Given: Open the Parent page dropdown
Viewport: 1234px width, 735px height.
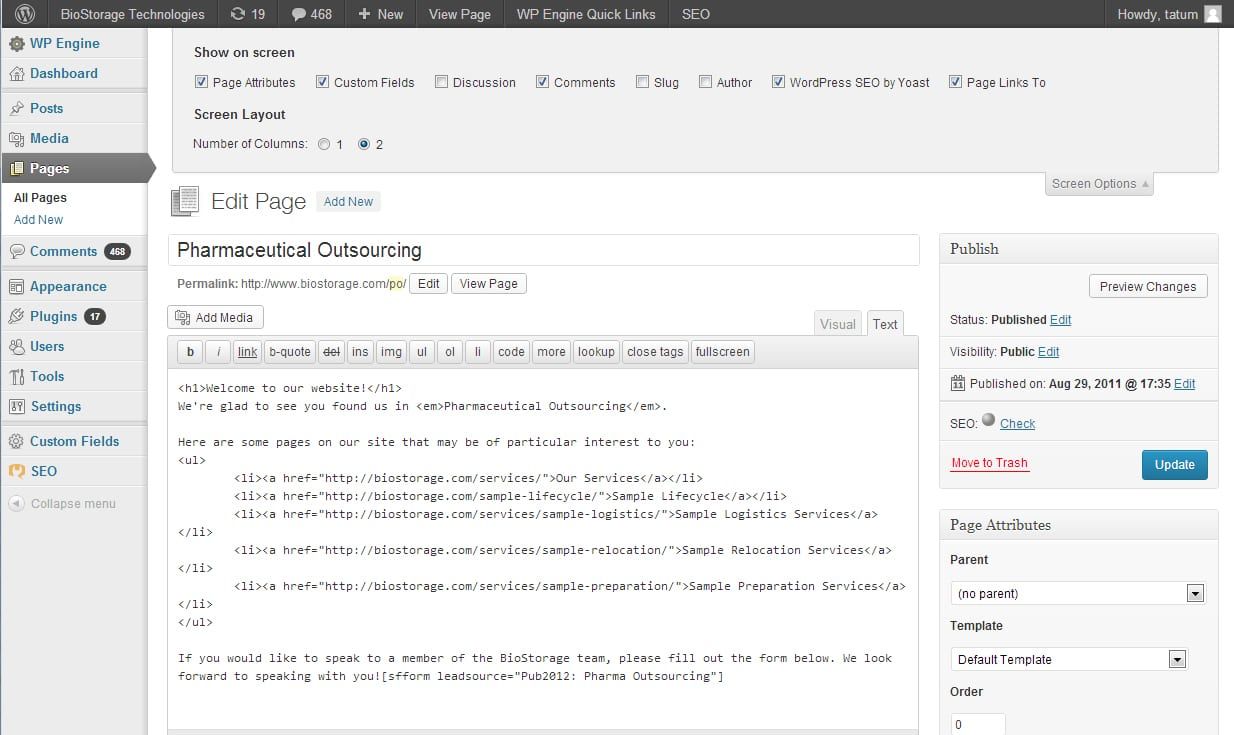Looking at the screenshot, I should click(1077, 593).
